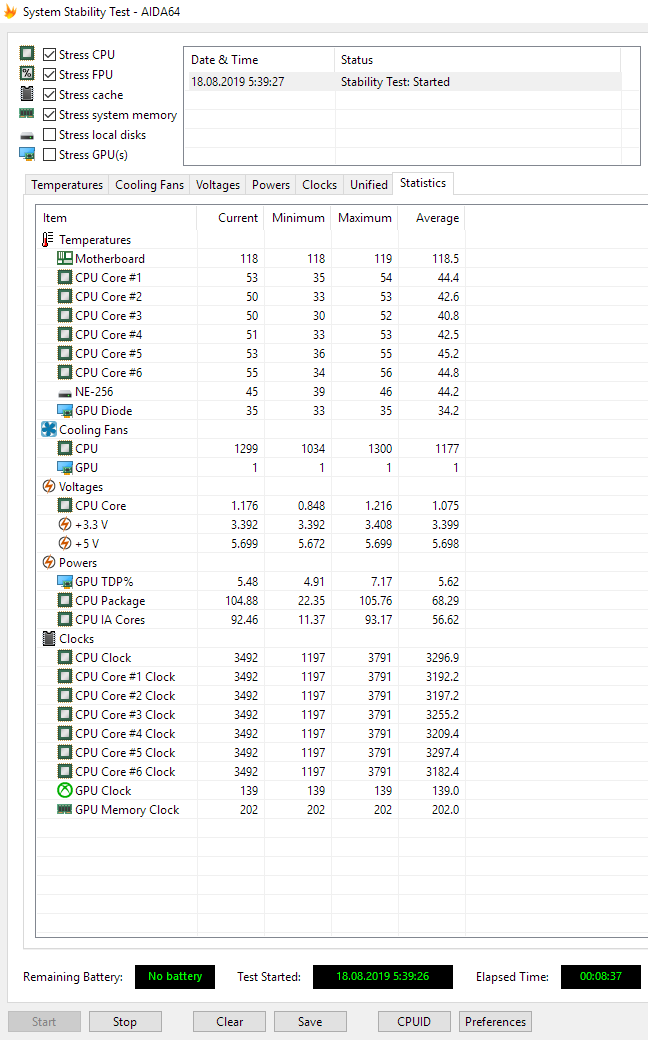Viewport: 648px width, 1040px height.
Task: Click the GPU TDP% row icon
Action: (64, 582)
